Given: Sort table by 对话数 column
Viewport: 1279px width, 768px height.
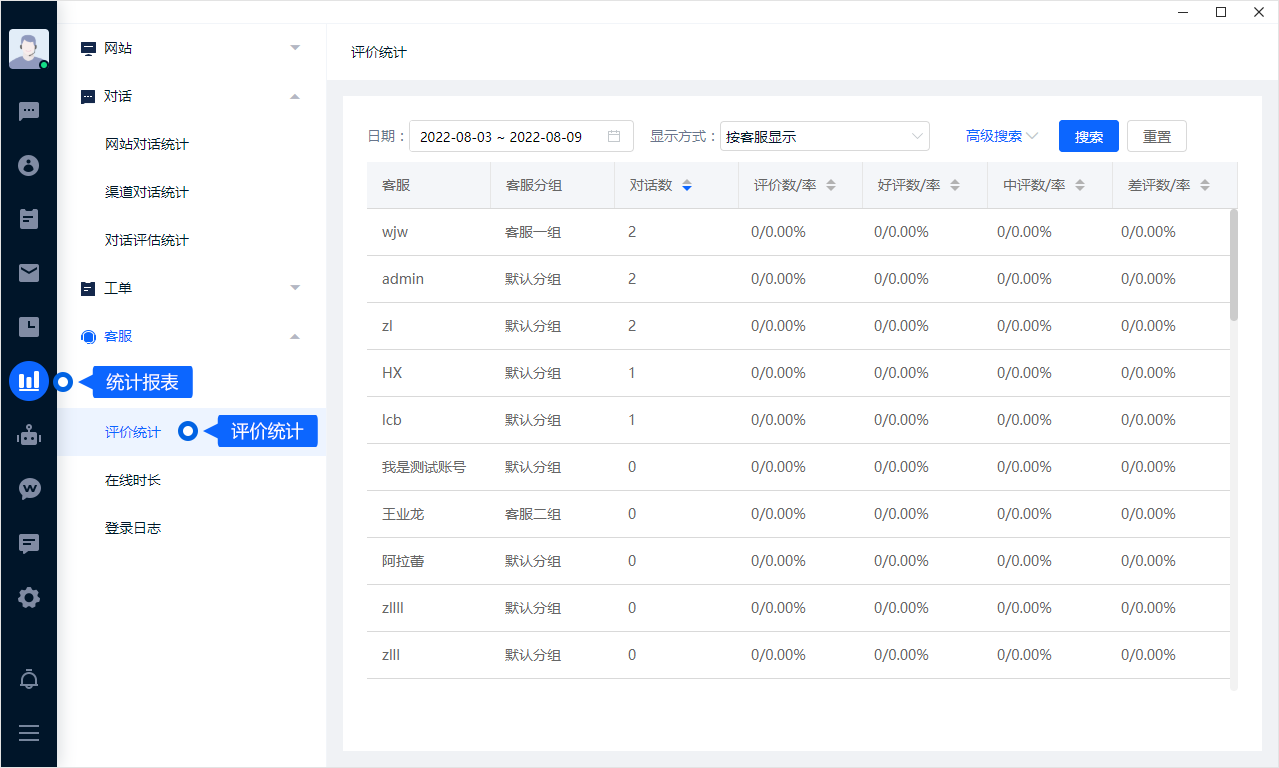Looking at the screenshot, I should (686, 186).
